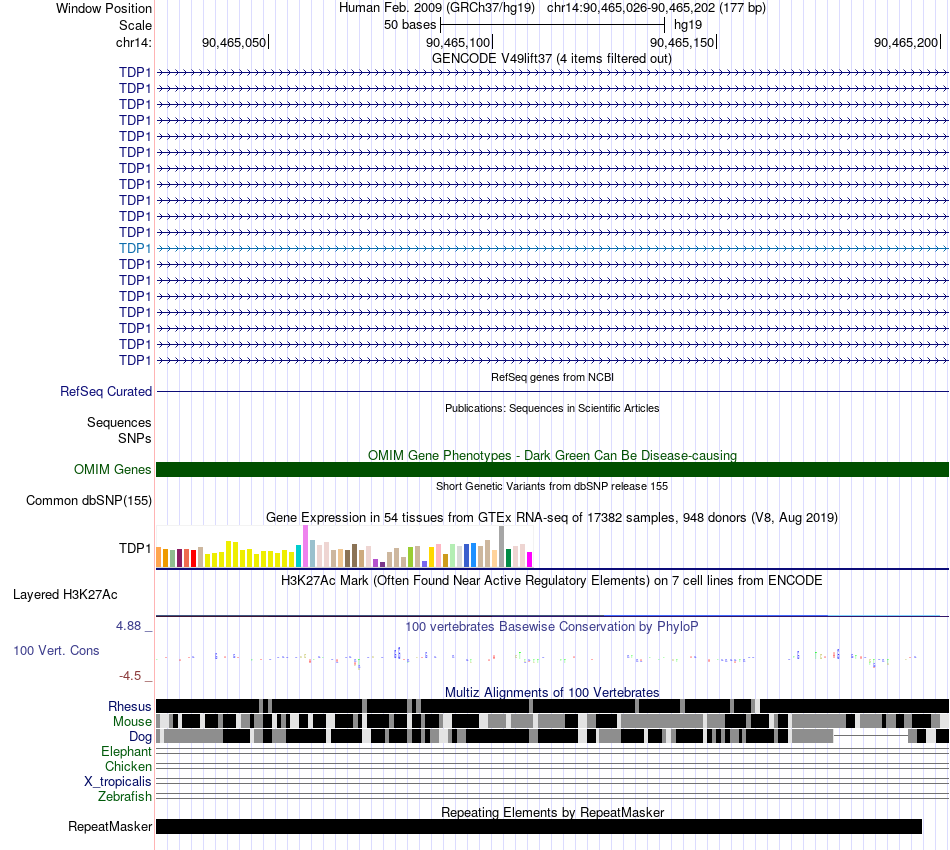Click the Layered H3K27Ac label
Image resolution: width=950 pixels, height=850 pixels.
(65, 594)
